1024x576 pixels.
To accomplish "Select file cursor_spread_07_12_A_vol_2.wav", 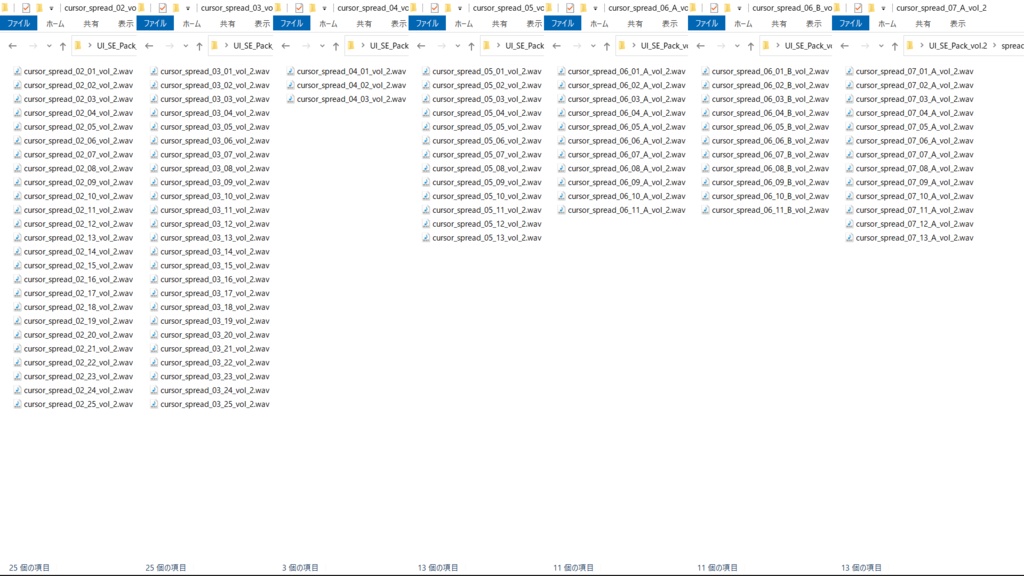I will (x=909, y=224).
